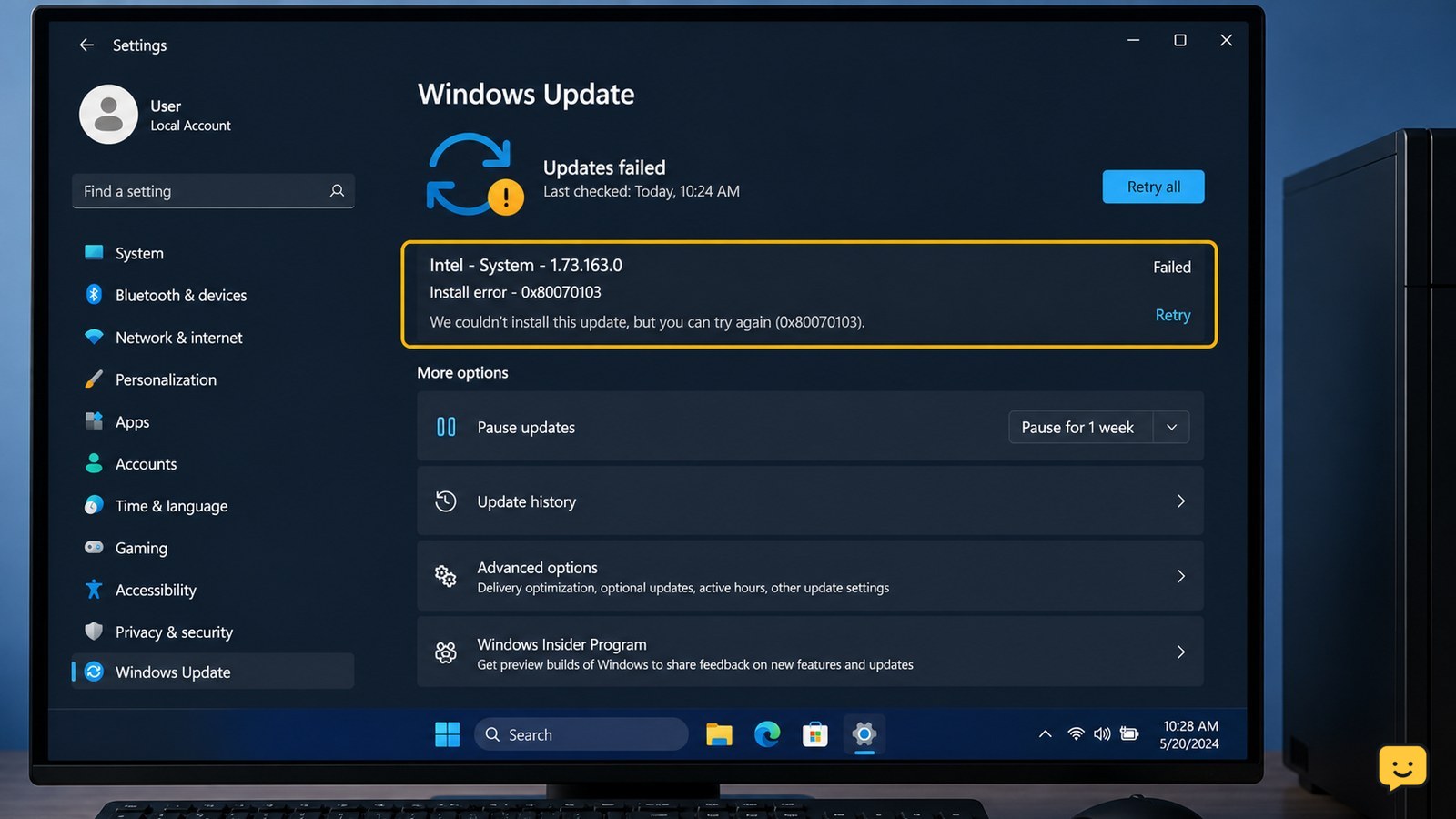Click the Windows Insider Program icon
Viewport: 1456px width, 819px height.
(446, 652)
